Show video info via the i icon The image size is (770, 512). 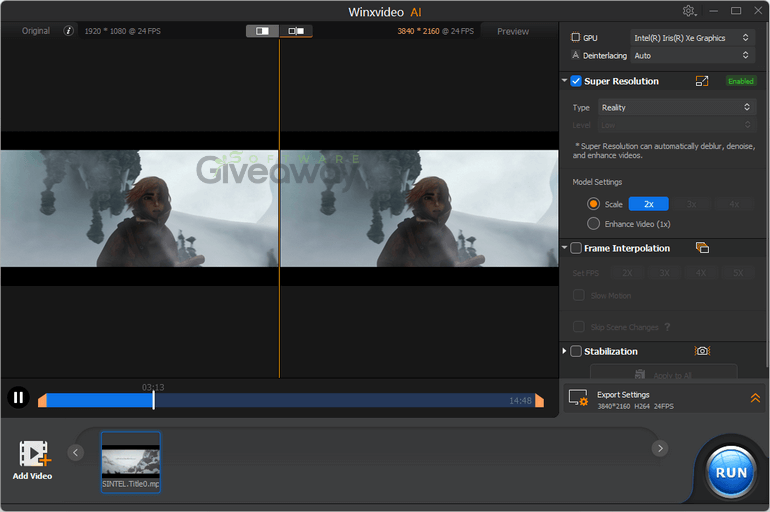pos(68,31)
